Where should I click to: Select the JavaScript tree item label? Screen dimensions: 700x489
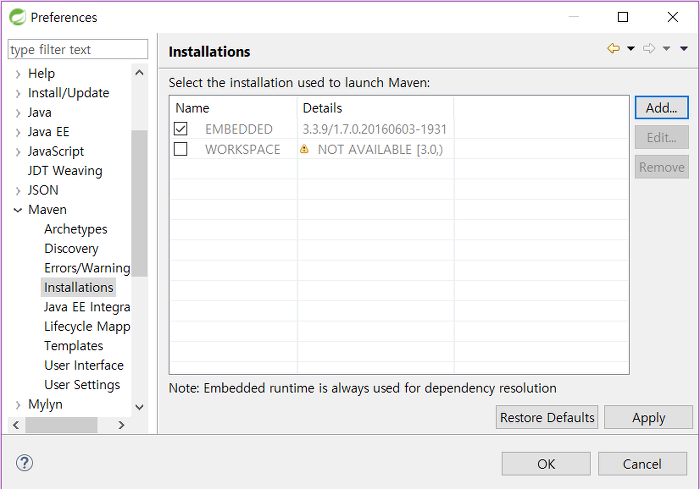click(56, 151)
